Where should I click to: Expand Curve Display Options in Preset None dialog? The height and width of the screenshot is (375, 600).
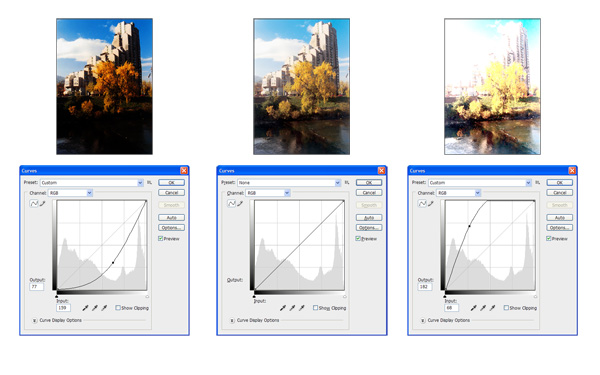pyautogui.click(x=232, y=320)
